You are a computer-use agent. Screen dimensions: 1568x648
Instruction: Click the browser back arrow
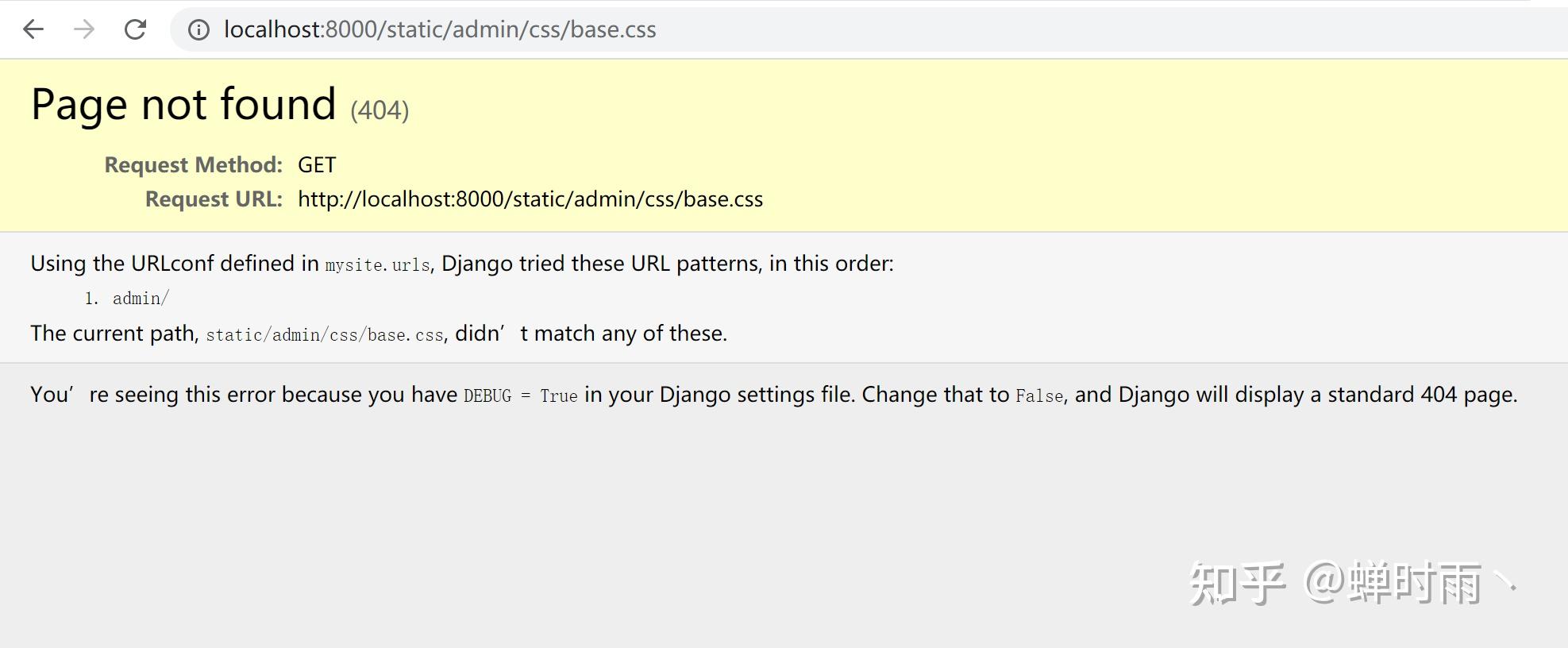pos(33,30)
